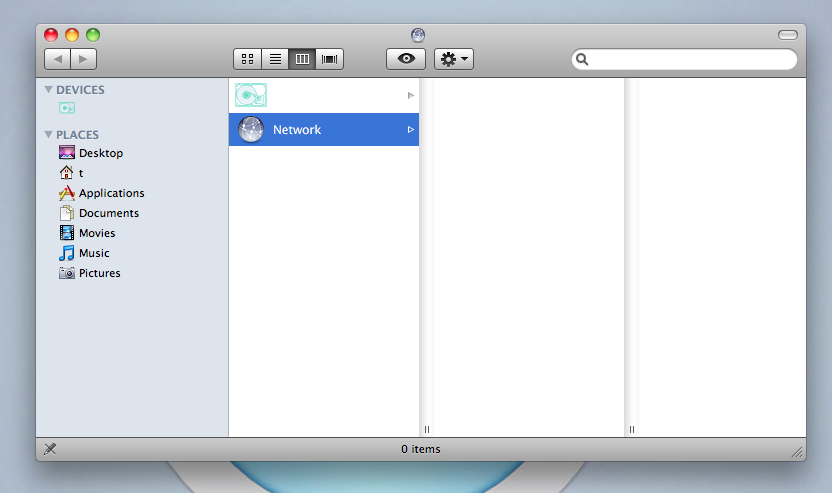Open Desktop in the sidebar
The image size is (832, 493).
[x=91, y=153]
